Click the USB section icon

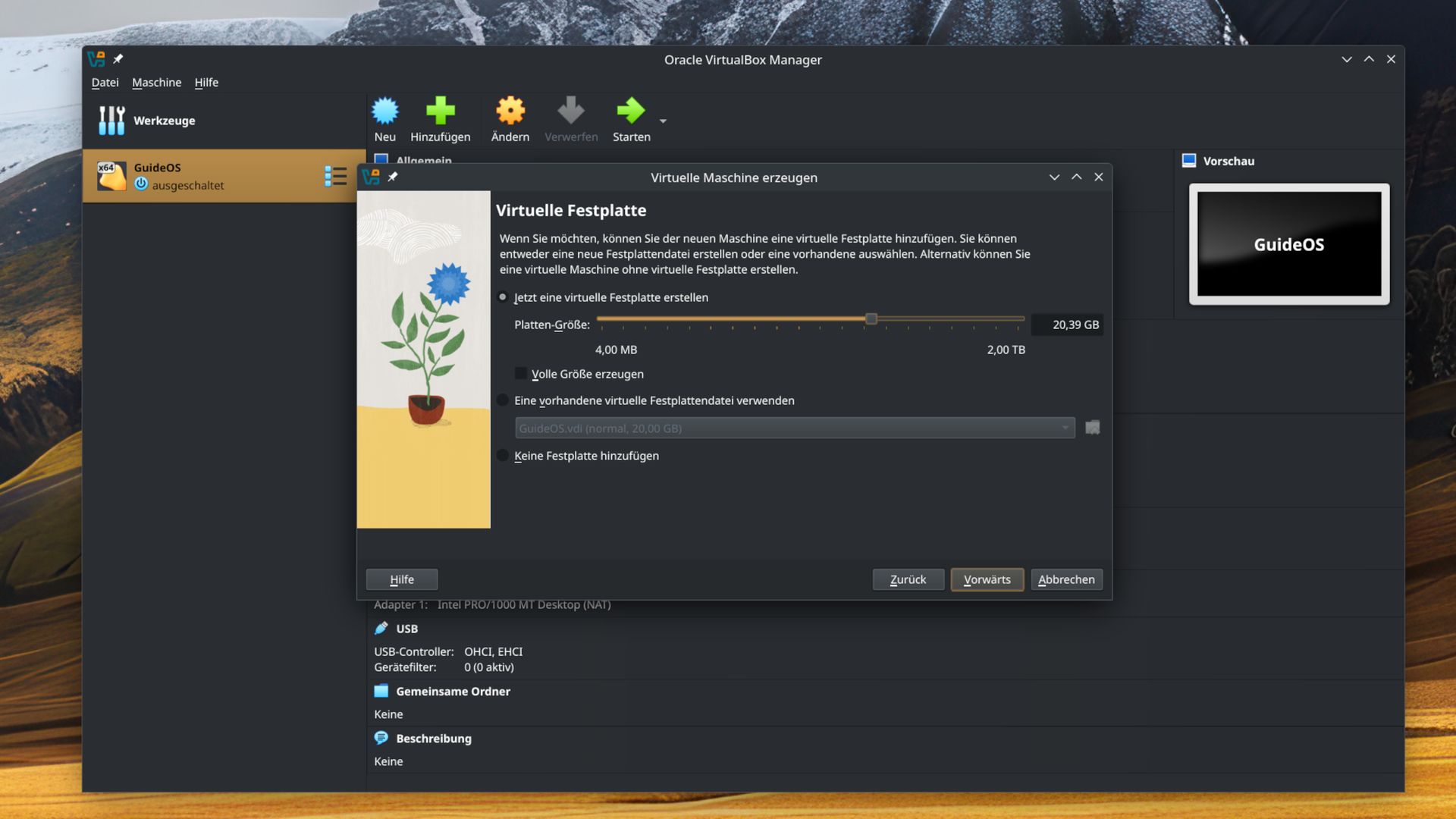pos(381,628)
